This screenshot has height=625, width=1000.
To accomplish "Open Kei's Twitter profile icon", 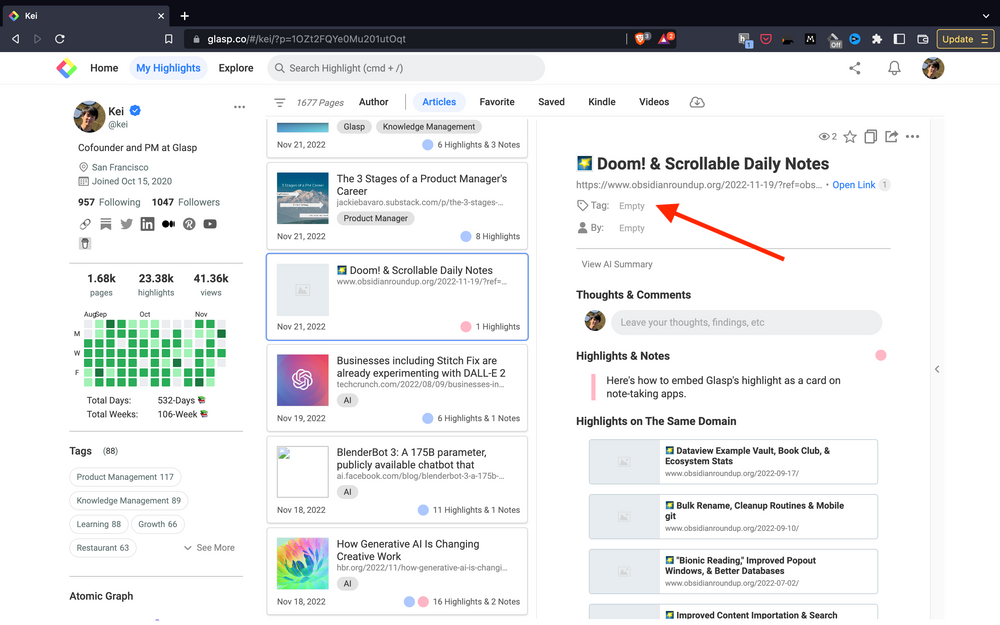I will 126,224.
